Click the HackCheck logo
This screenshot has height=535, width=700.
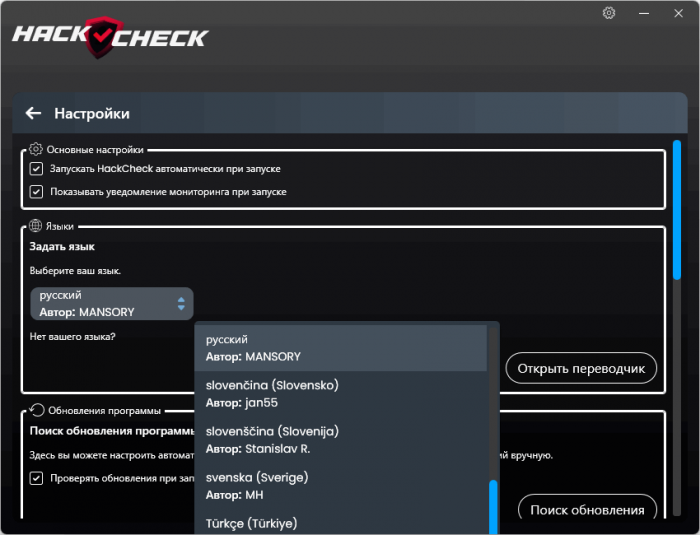click(x=110, y=38)
